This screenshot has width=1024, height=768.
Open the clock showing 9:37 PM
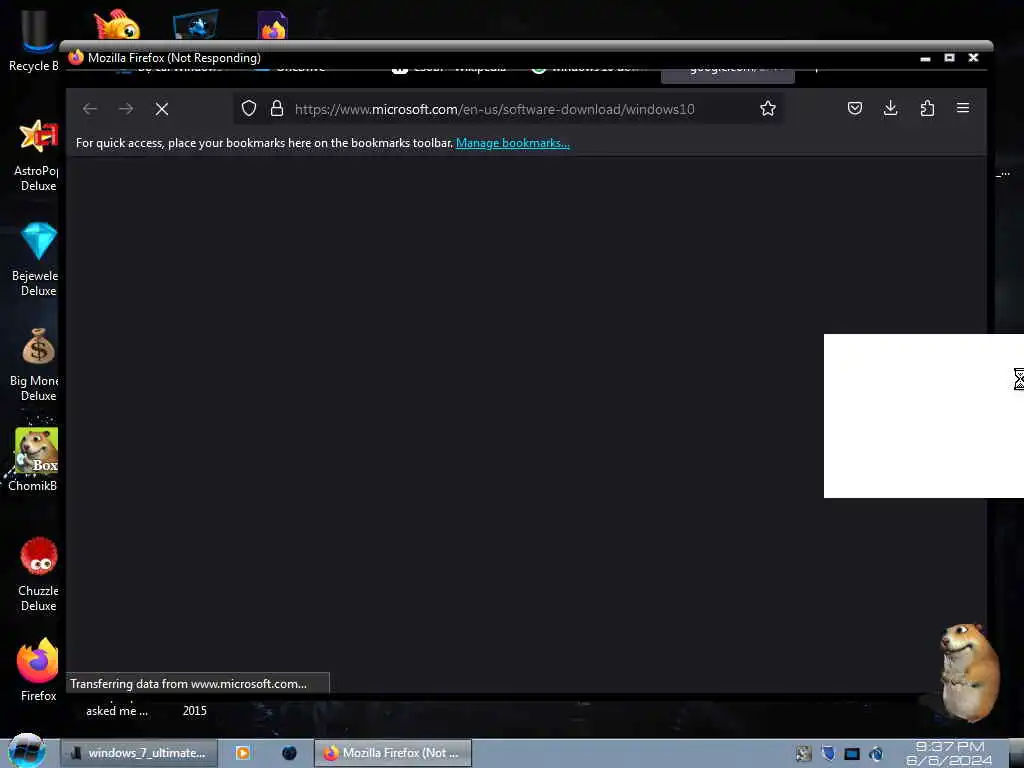949,753
